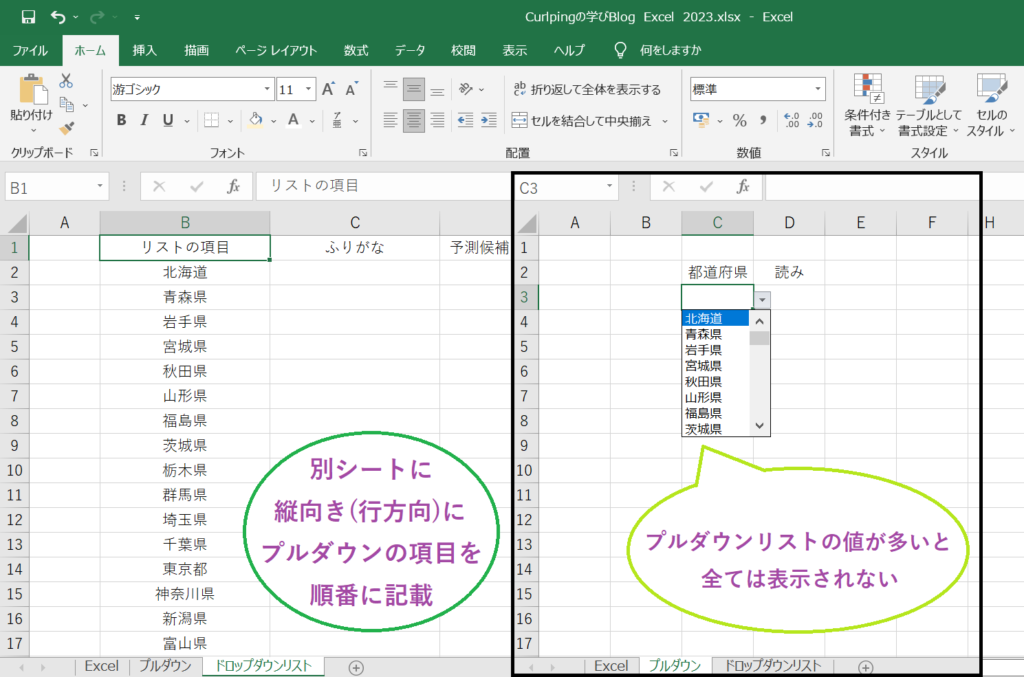Click the Undo arrow icon
Image resolution: width=1024 pixels, height=677 pixels.
point(58,17)
